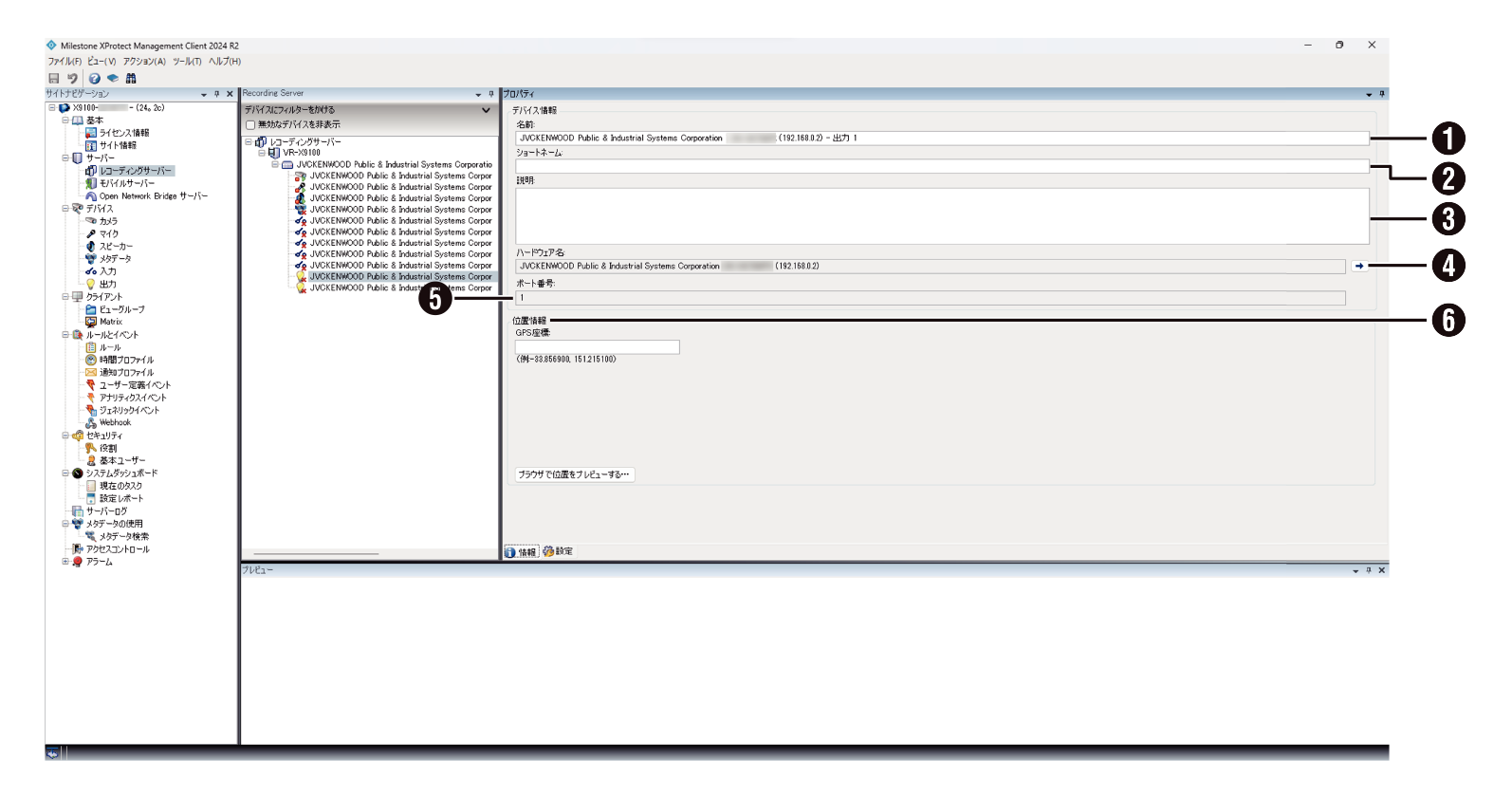Collapse the デバイスにフィルターをかける section chevron
Image resolution: width=1512 pixels, height=798 pixels.
(x=487, y=110)
